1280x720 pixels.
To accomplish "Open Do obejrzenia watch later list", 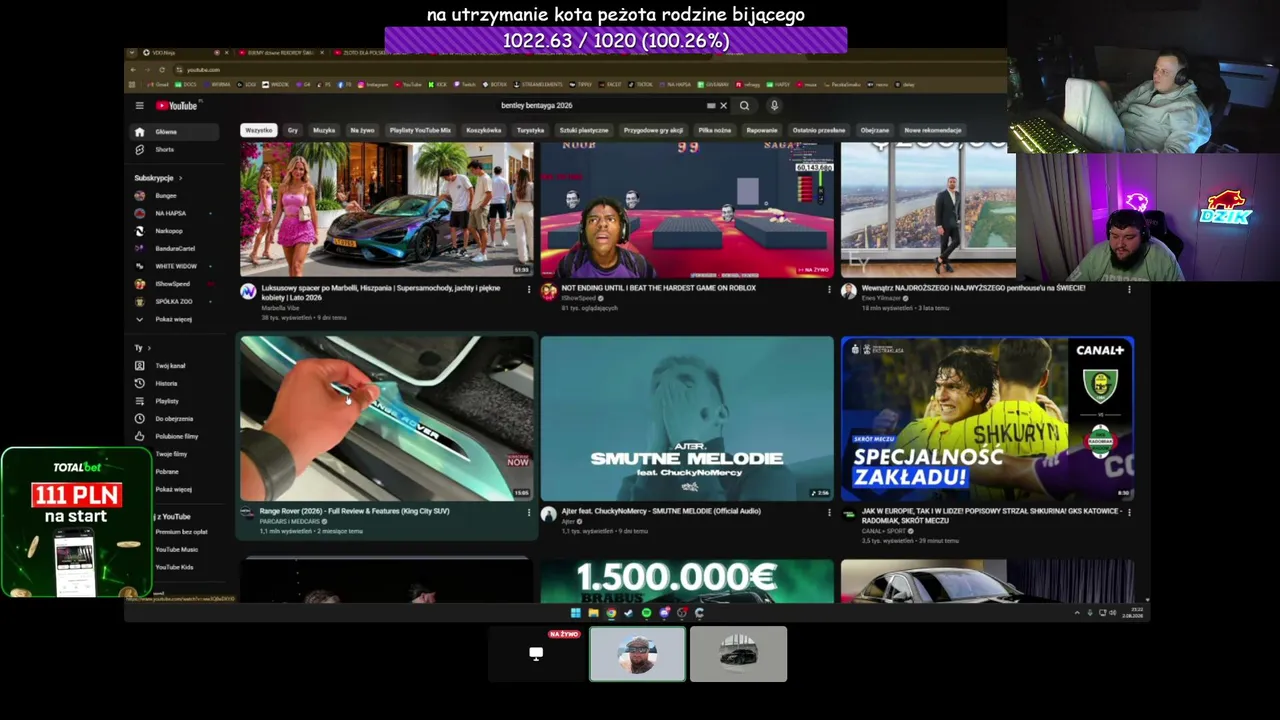I will [176, 419].
